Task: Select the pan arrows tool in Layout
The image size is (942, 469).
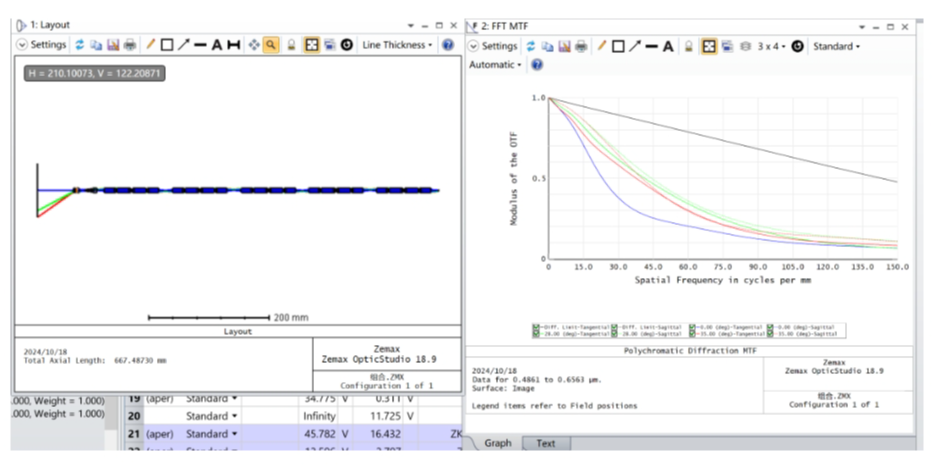Action: pos(253,45)
